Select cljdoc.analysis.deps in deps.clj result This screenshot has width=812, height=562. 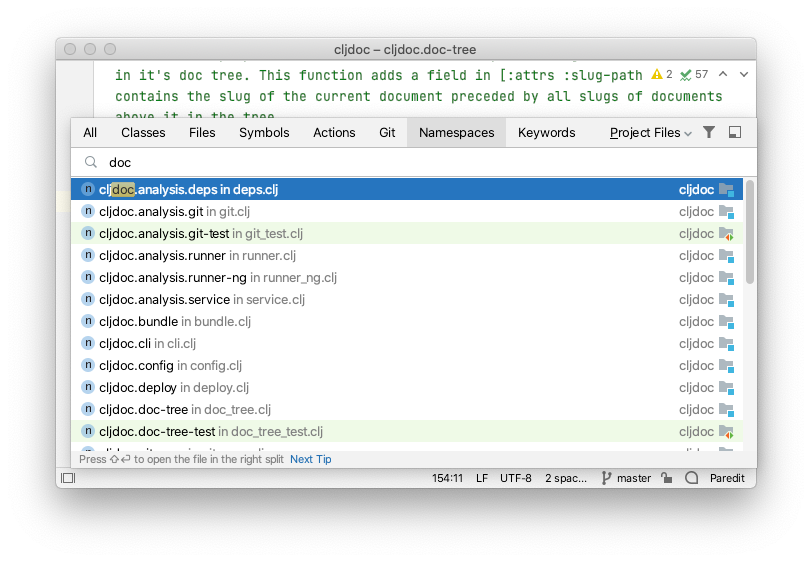[407, 189]
